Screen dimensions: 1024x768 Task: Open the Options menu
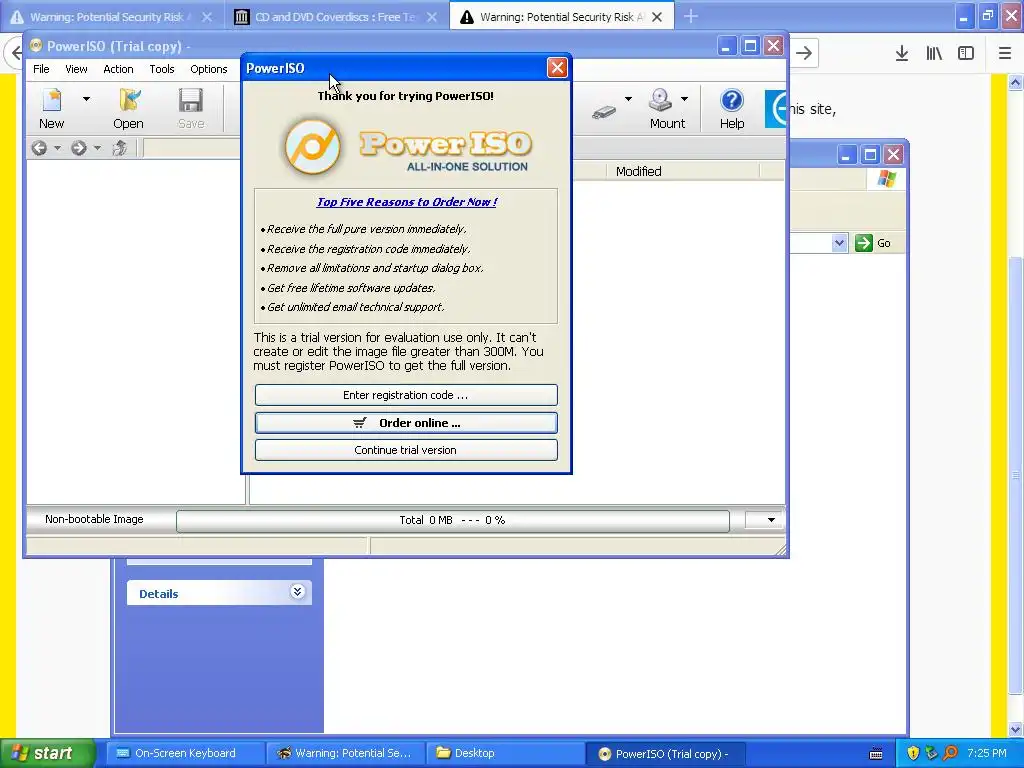click(x=209, y=69)
